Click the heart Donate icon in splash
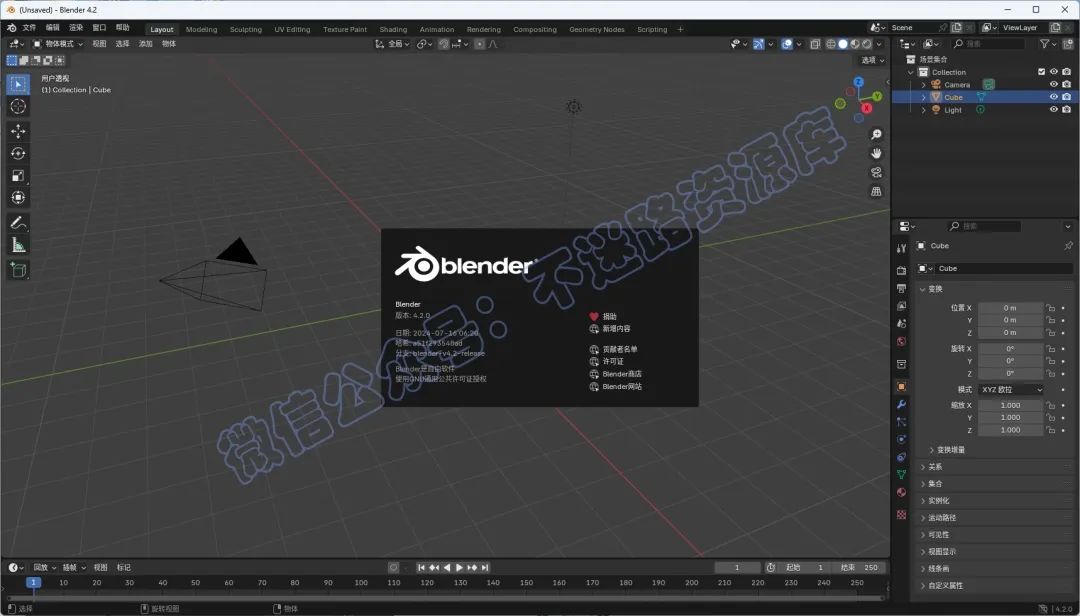The height and width of the screenshot is (616, 1080). (x=594, y=316)
